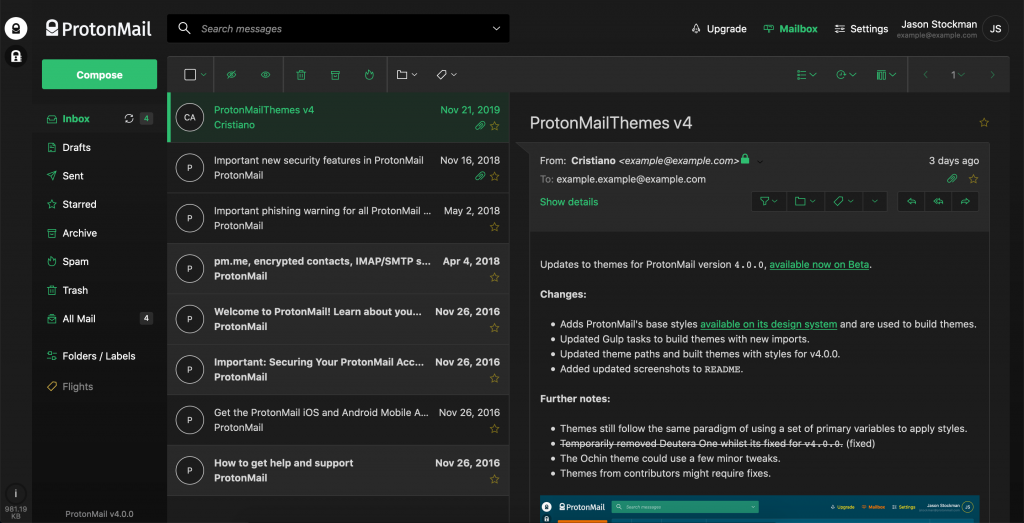This screenshot has height=523, width=1024.
Task: Open more message actions chevron dropdown
Action: tap(874, 202)
